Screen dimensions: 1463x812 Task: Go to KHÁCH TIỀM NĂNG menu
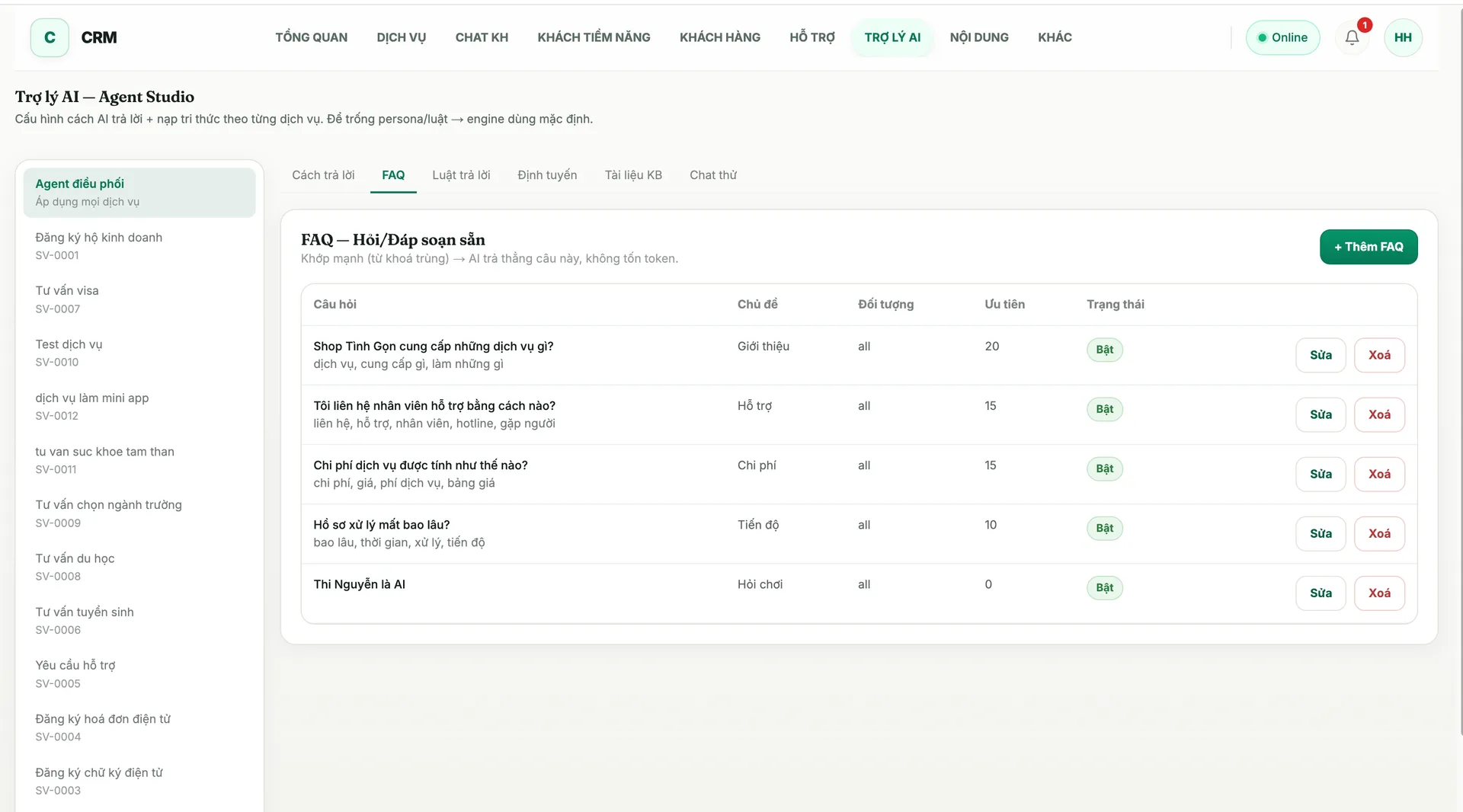click(x=594, y=37)
